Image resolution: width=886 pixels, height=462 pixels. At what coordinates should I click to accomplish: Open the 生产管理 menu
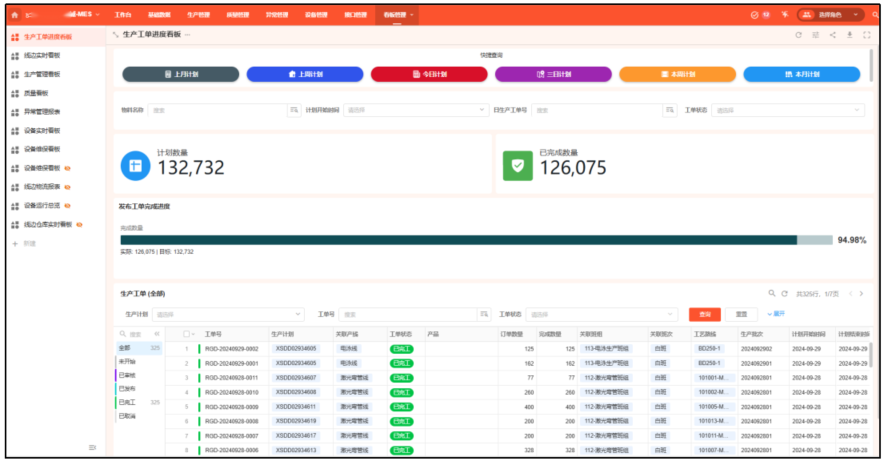coord(198,15)
